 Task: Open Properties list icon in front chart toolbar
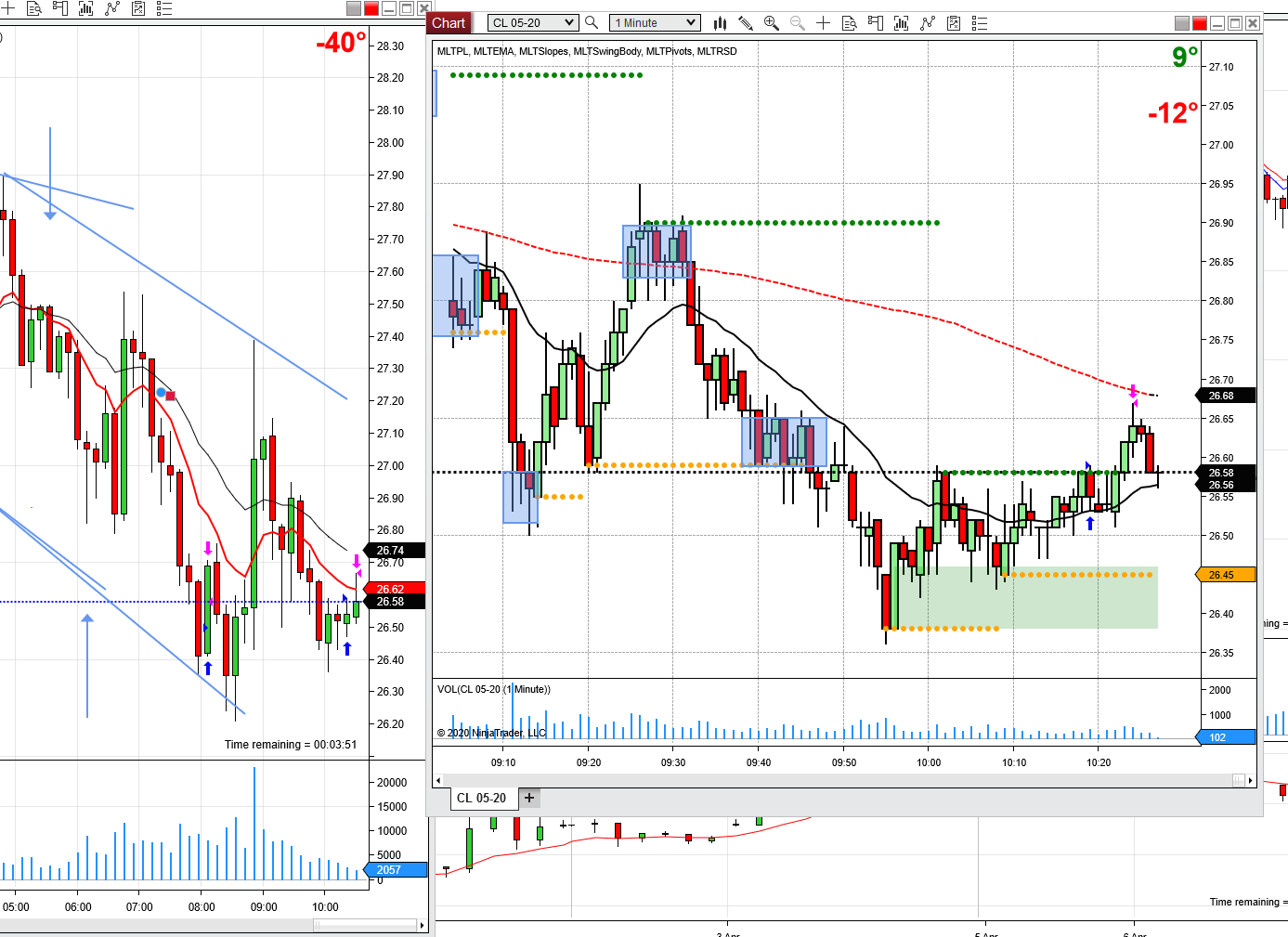(979, 22)
